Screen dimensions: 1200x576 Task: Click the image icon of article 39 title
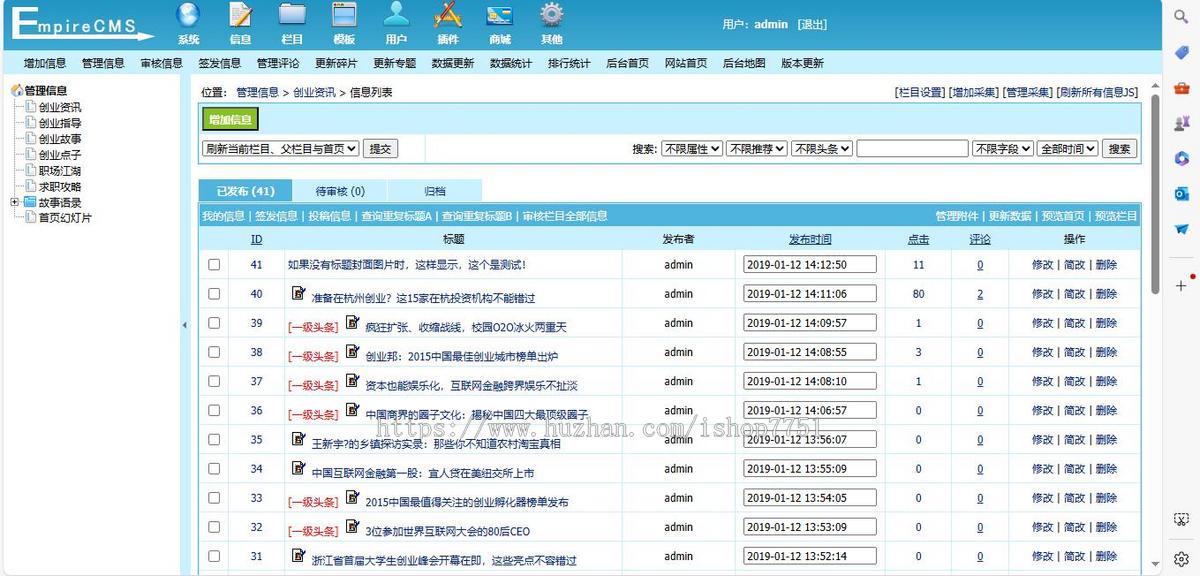tap(352, 322)
